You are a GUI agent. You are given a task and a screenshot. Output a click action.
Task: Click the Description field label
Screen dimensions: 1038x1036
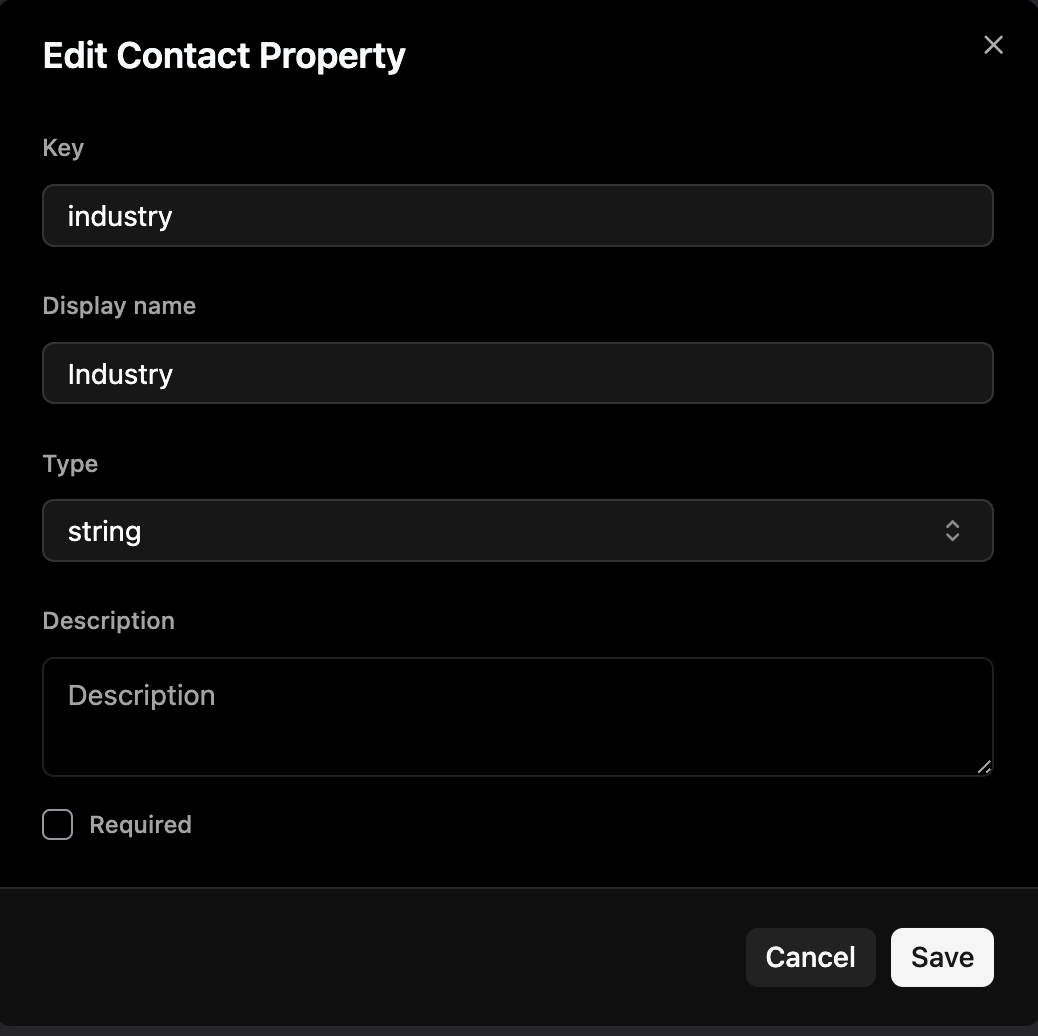coord(108,621)
